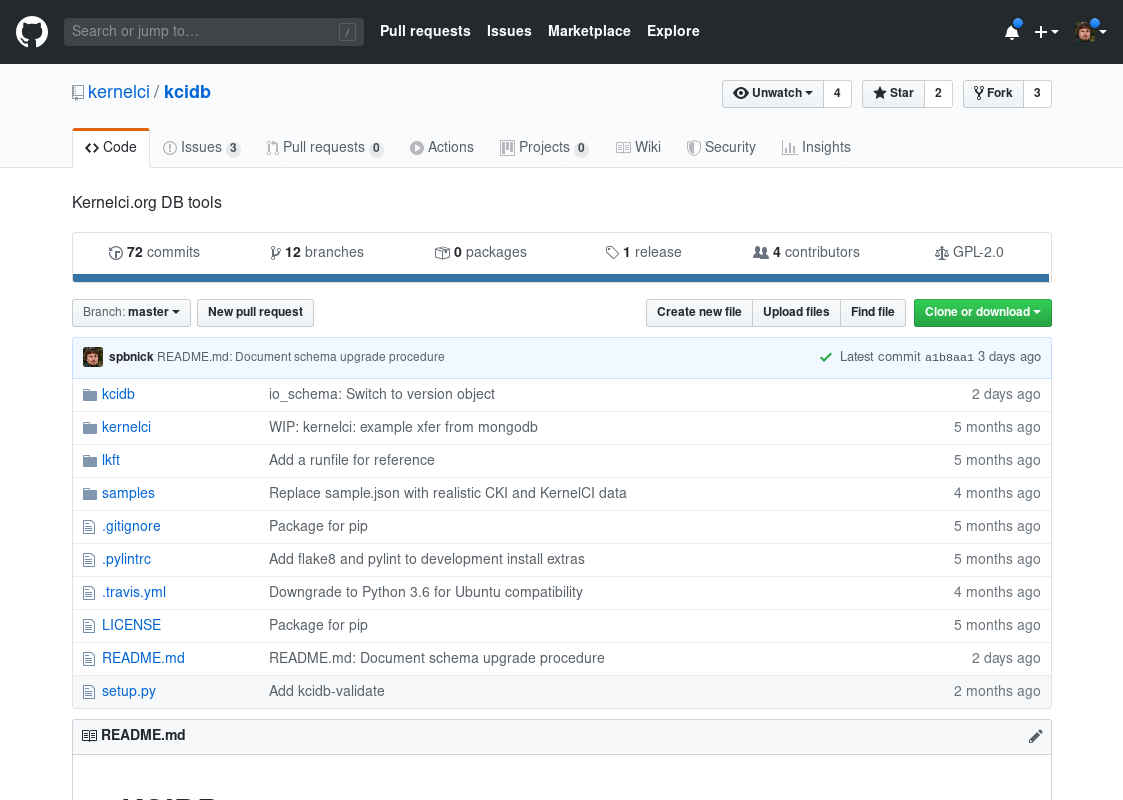Open commit message 'Add kcidb-validate'

(327, 692)
